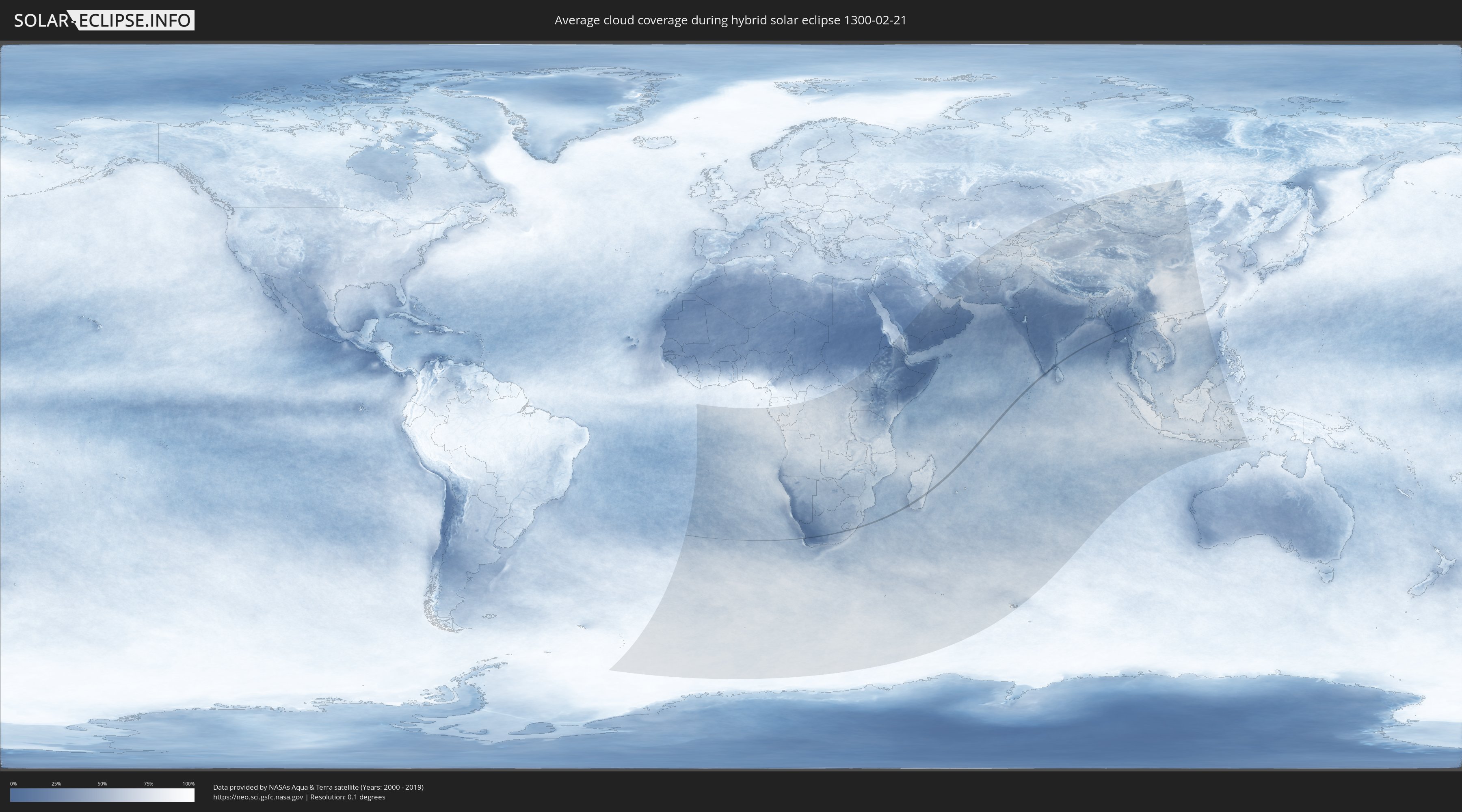
Task: Click the 50% legend label
Action: (102, 784)
